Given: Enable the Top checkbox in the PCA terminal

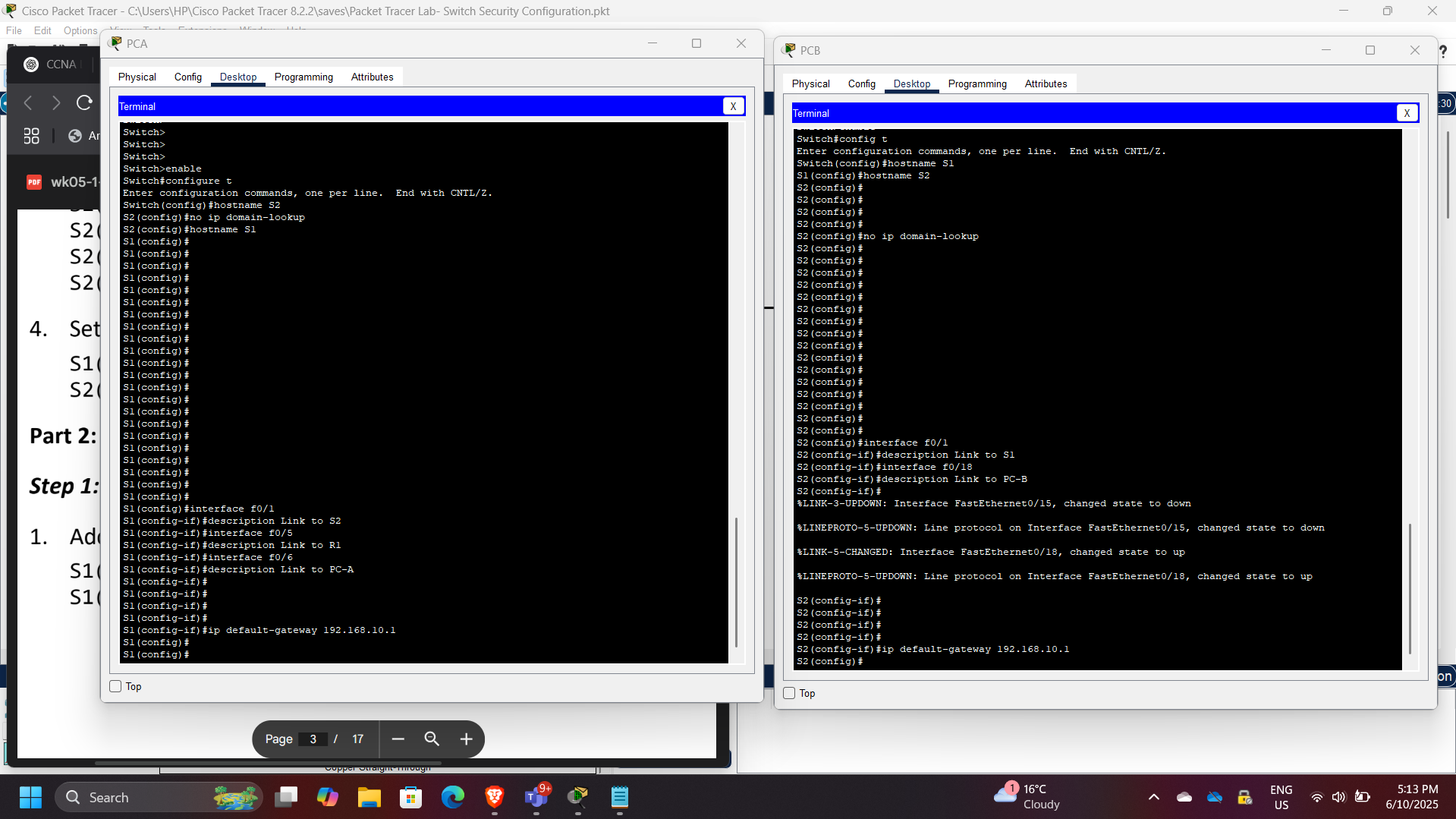Looking at the screenshot, I should pos(115,685).
